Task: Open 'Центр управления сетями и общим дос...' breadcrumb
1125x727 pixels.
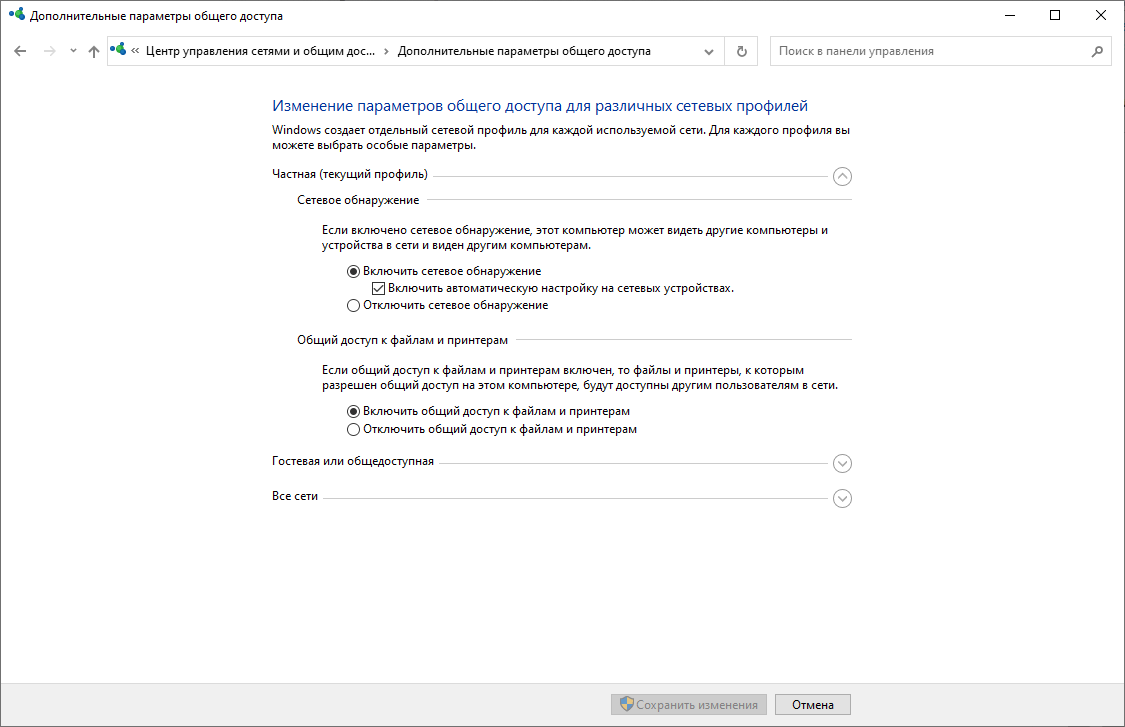Action: point(260,51)
